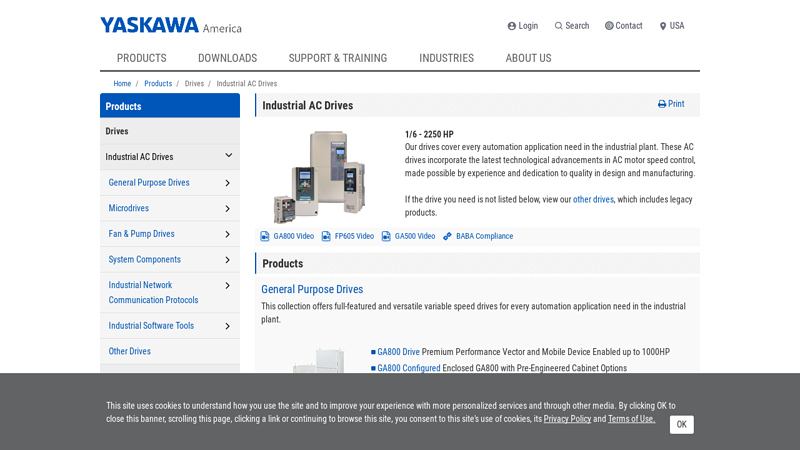Open the FP605 Video link
The height and width of the screenshot is (450, 800).
354,236
